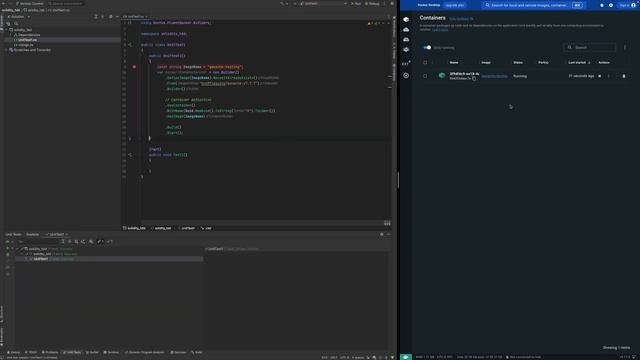
Task: Open Dev Environments icon in Docker sidebar
Action: tap(406, 49)
